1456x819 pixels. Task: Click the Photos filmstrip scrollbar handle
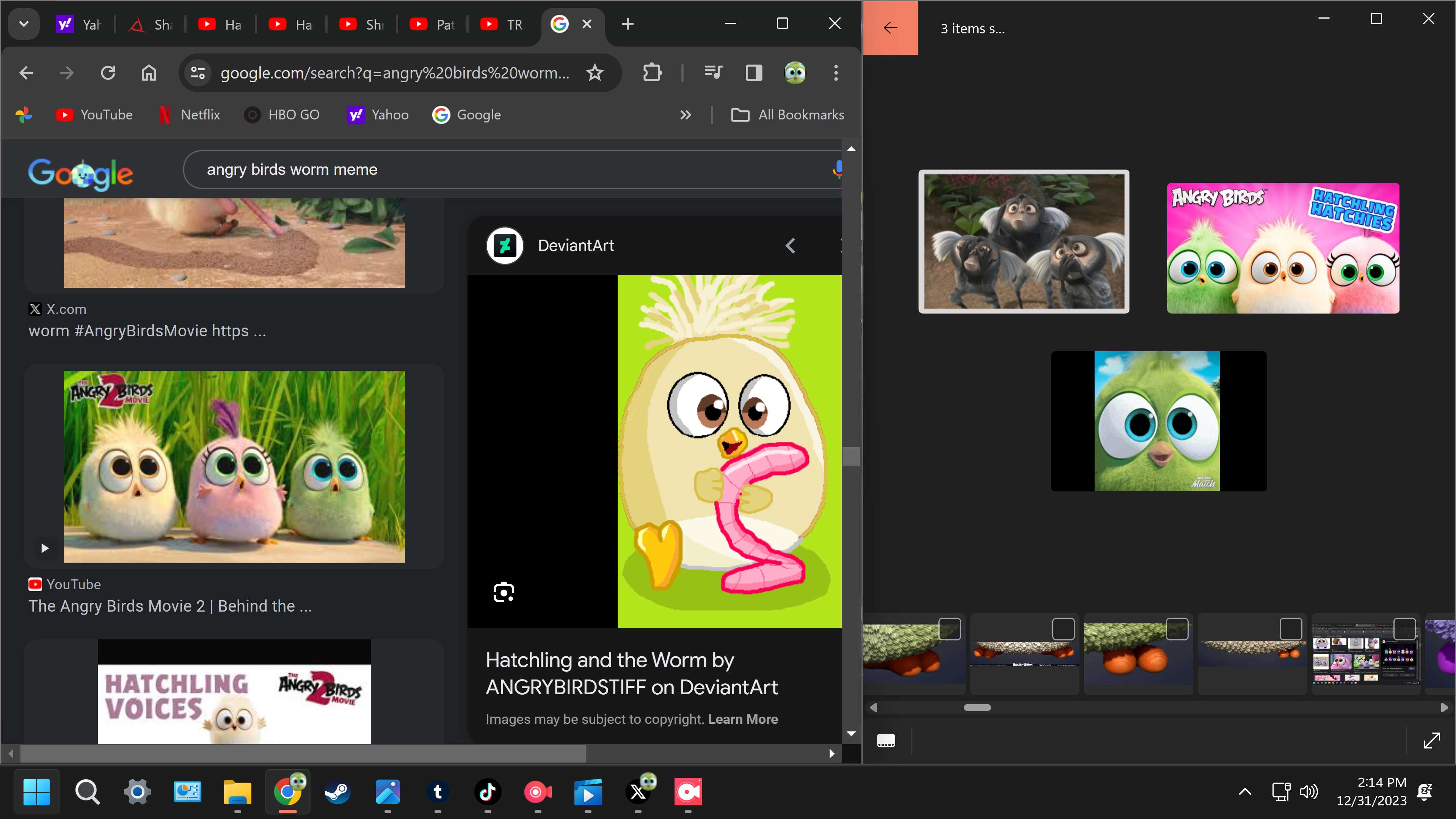tap(977, 708)
